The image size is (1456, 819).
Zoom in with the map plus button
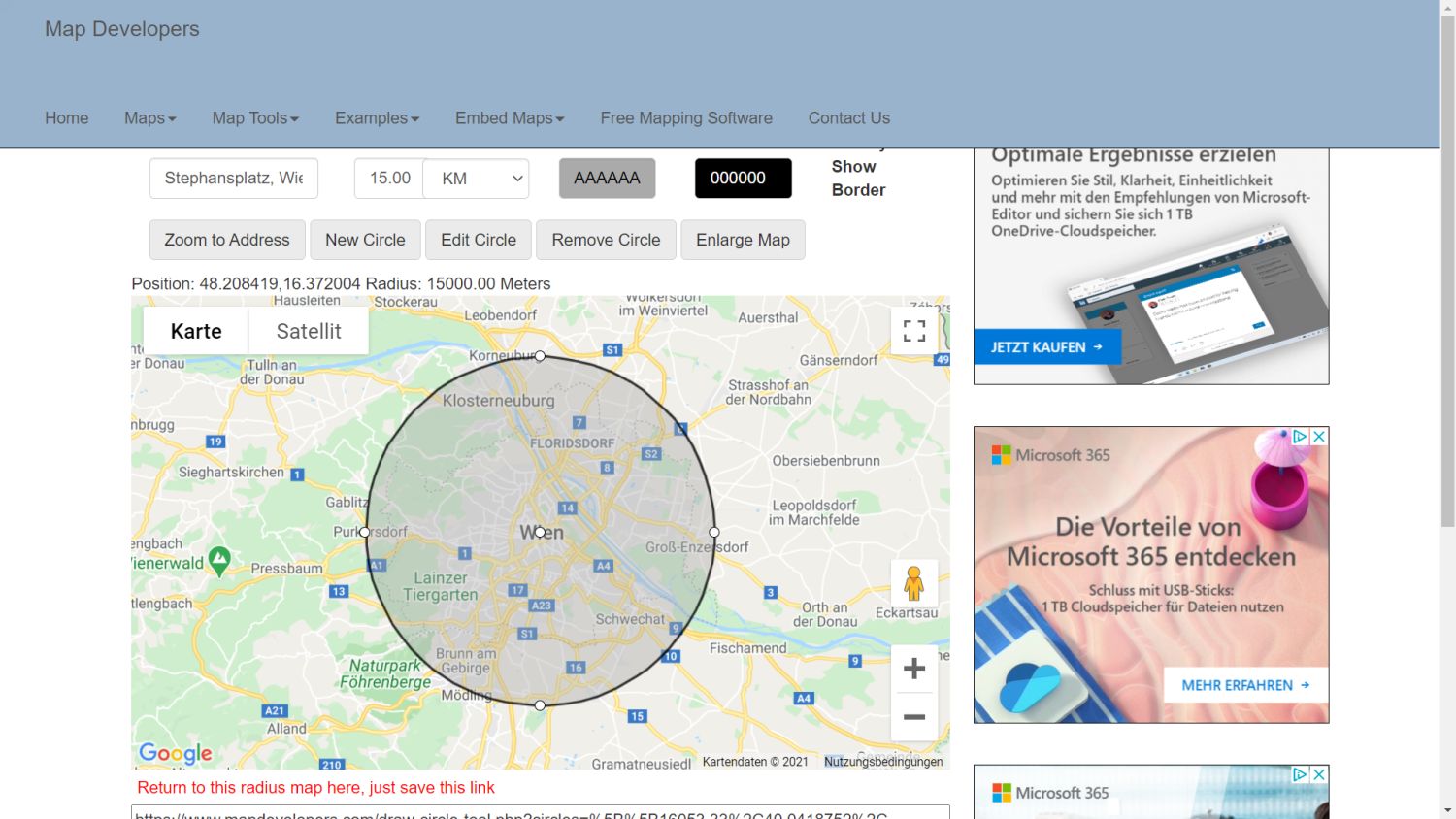point(913,669)
